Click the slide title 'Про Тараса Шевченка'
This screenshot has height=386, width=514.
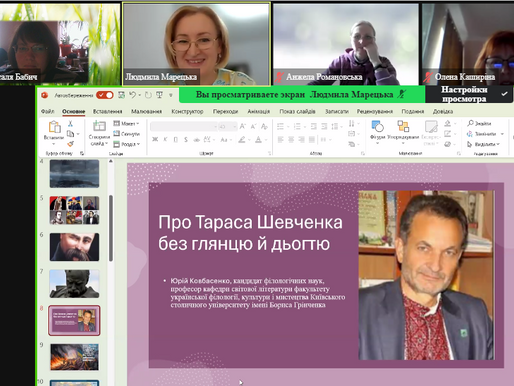pos(250,222)
